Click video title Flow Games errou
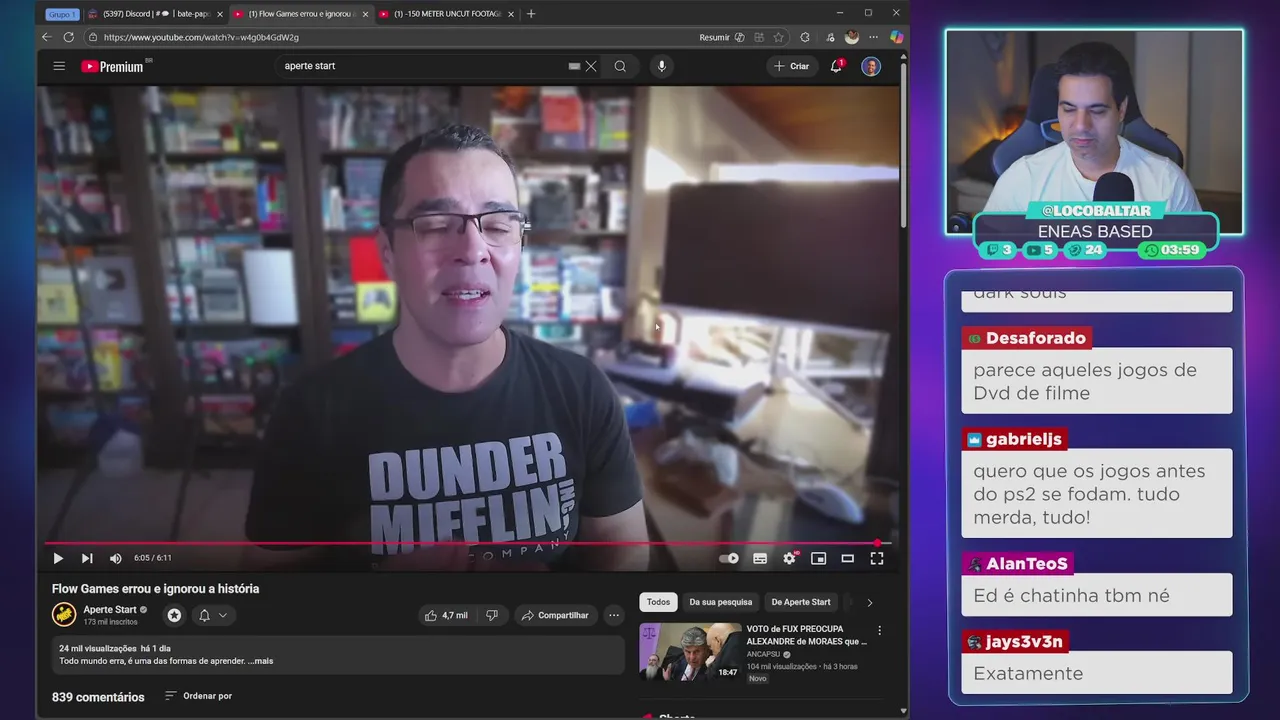This screenshot has height=720, width=1280. (155, 589)
